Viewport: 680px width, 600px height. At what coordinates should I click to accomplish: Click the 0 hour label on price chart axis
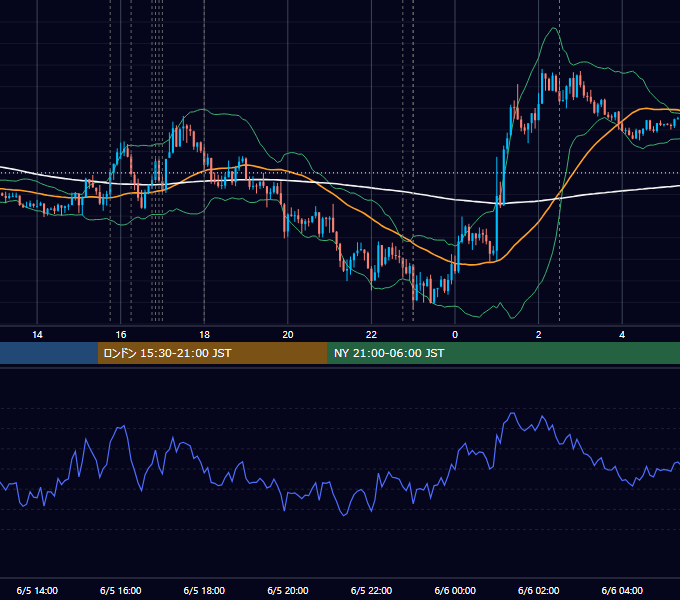(x=455, y=335)
